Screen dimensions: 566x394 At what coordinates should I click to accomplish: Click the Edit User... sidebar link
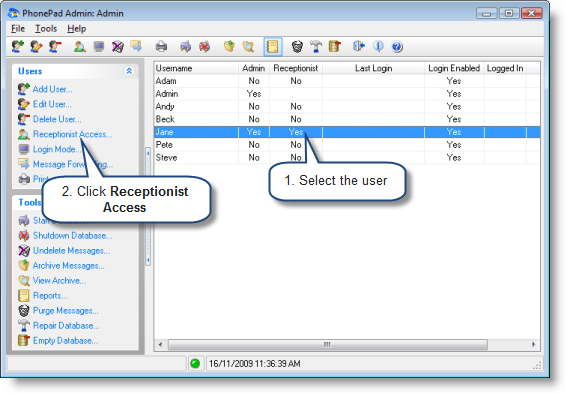(52, 104)
